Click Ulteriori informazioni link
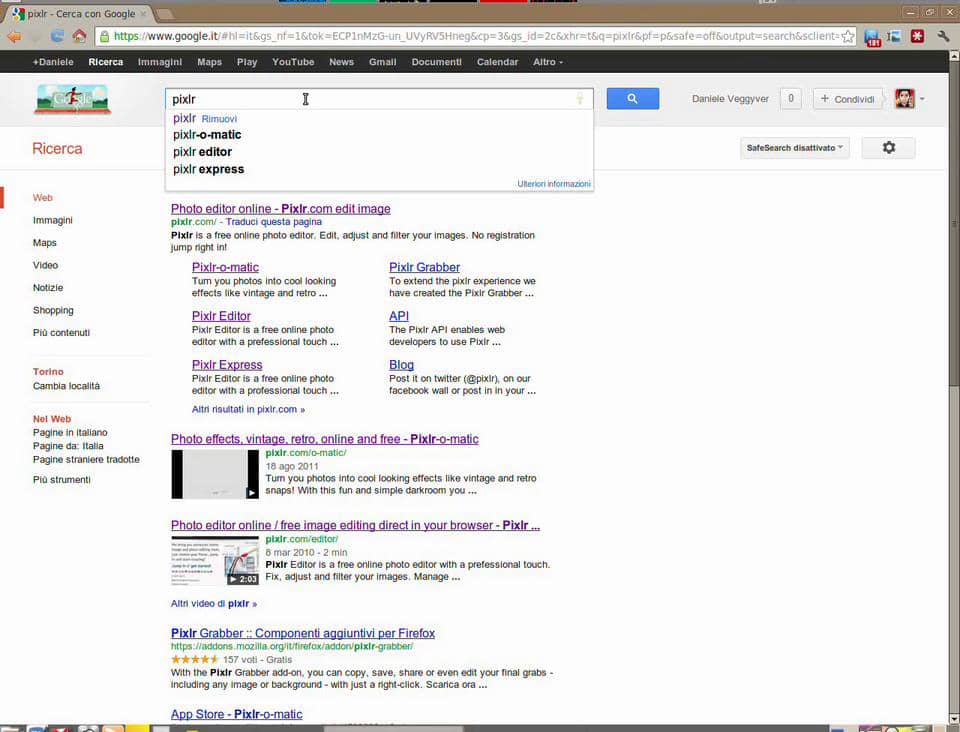This screenshot has width=960, height=732. [553, 184]
